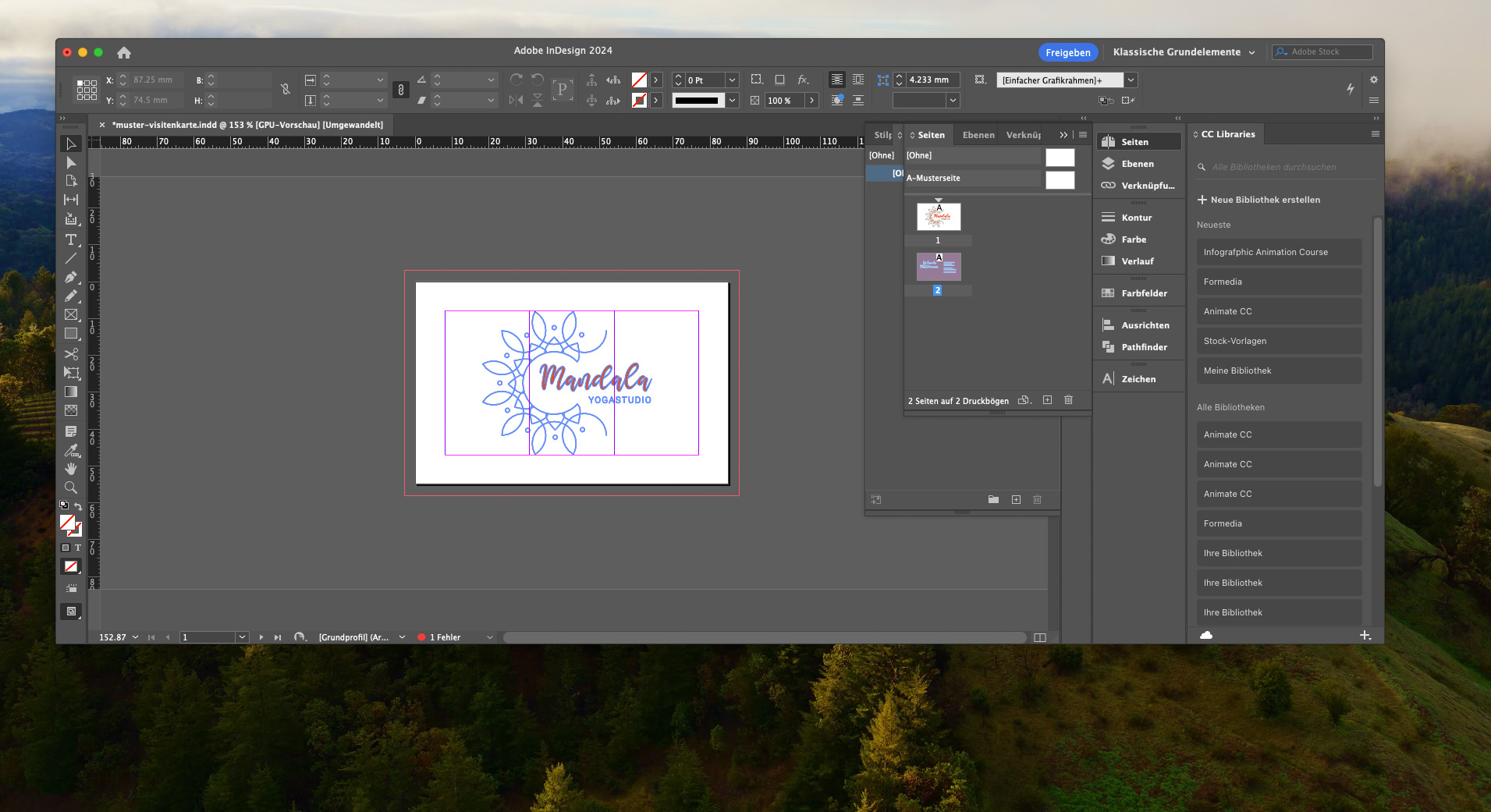The image size is (1491, 812).
Task: Switch to the Ebenen tab
Action: coord(978,135)
